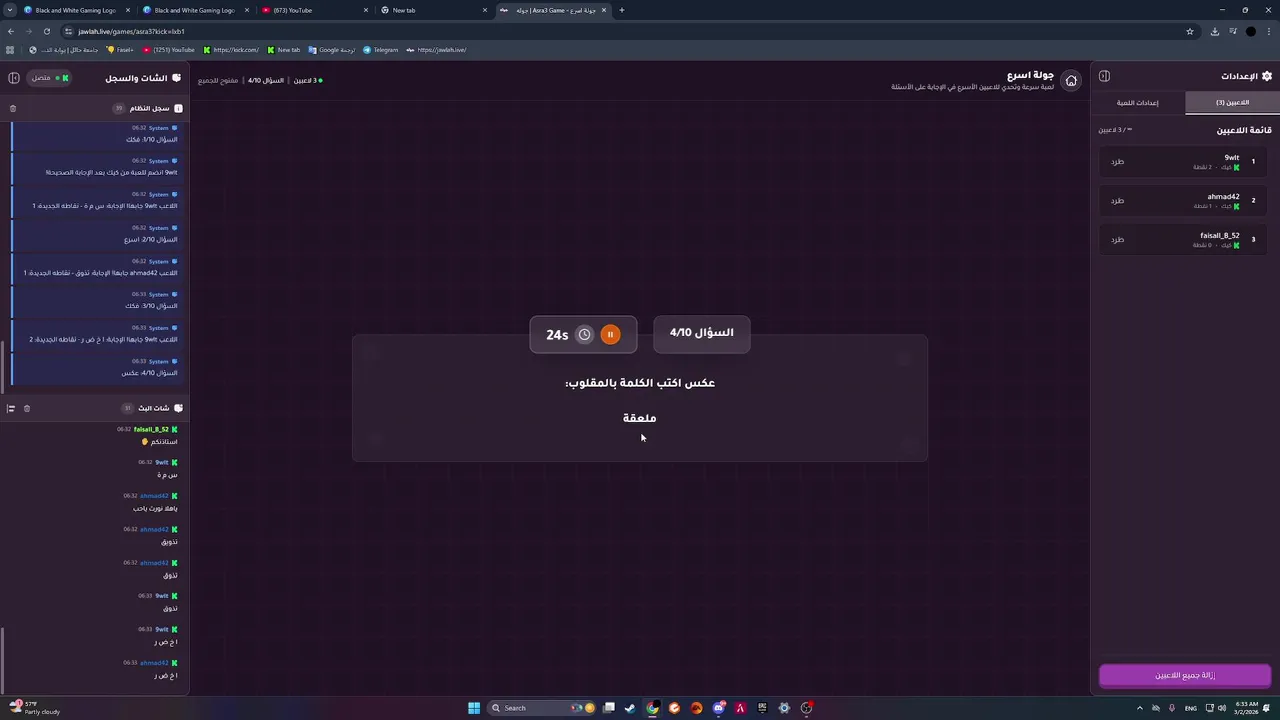Open a new browser tab with plus
This screenshot has width=1280, height=720.
621,10
